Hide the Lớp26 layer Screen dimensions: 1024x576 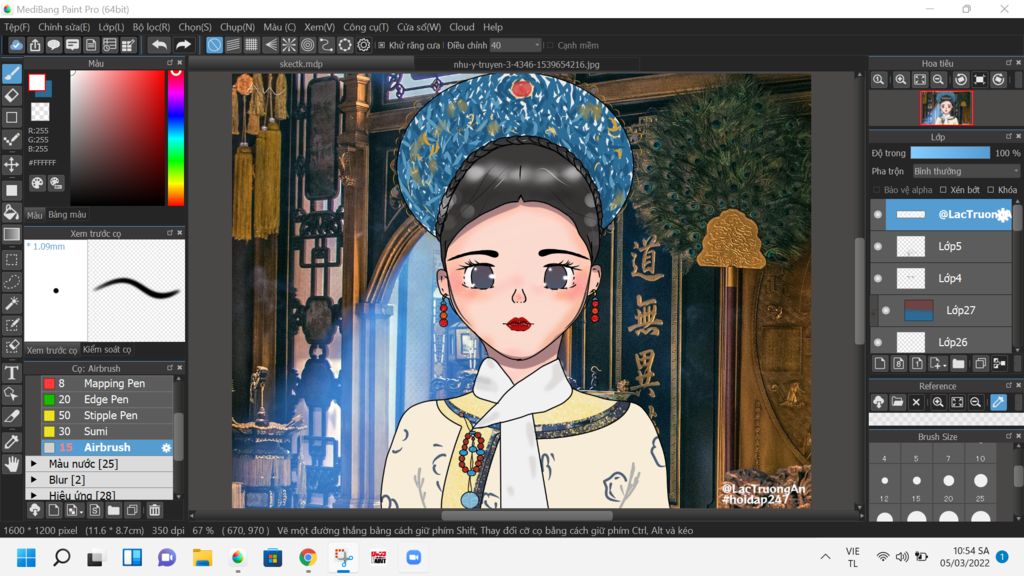point(878,342)
